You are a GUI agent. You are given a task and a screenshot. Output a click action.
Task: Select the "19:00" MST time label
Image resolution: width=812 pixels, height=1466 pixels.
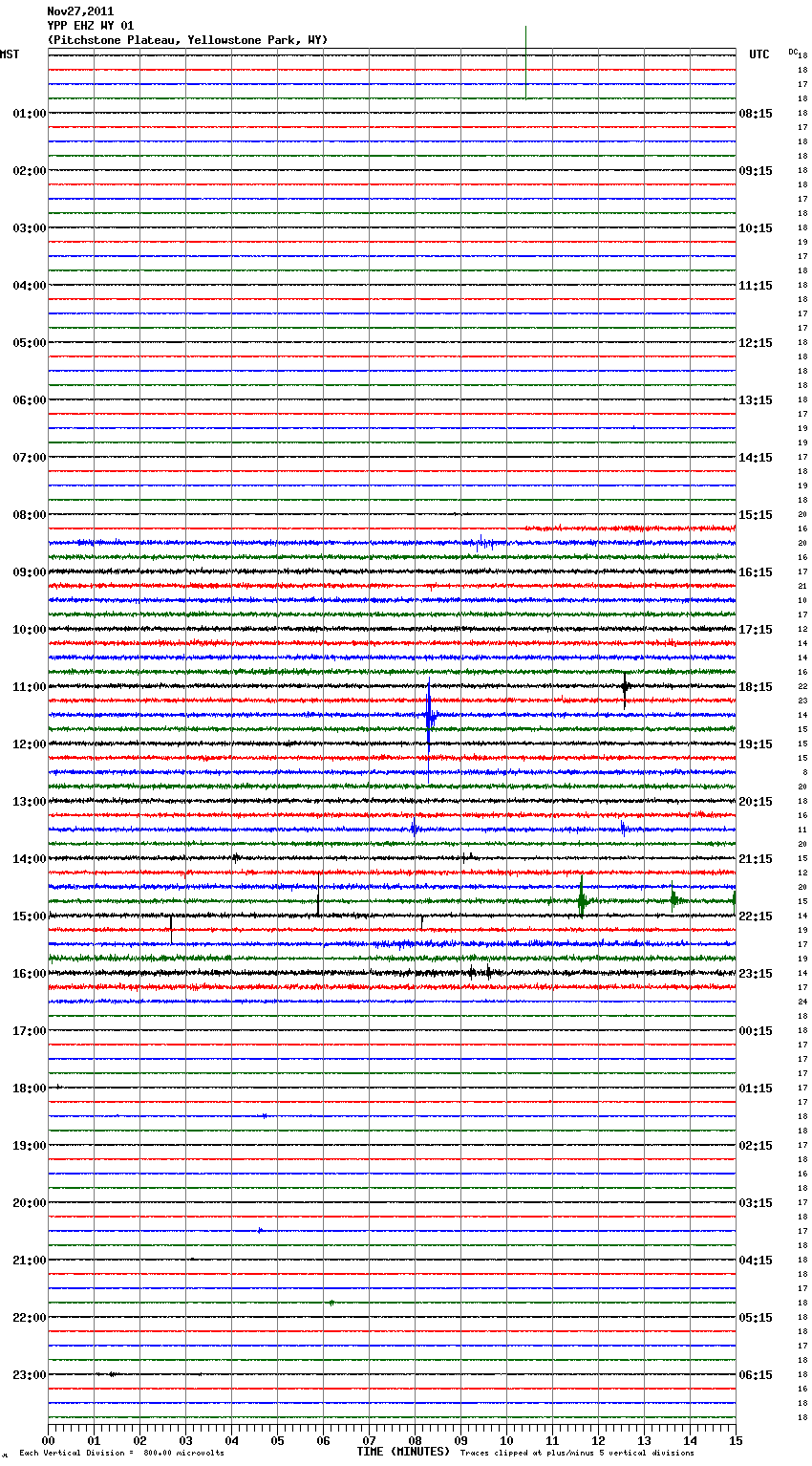pos(29,1146)
